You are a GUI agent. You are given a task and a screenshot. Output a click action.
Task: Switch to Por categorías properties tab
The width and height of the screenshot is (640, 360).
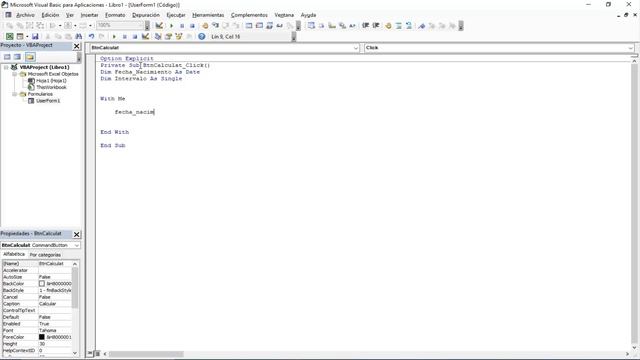[x=45, y=255]
